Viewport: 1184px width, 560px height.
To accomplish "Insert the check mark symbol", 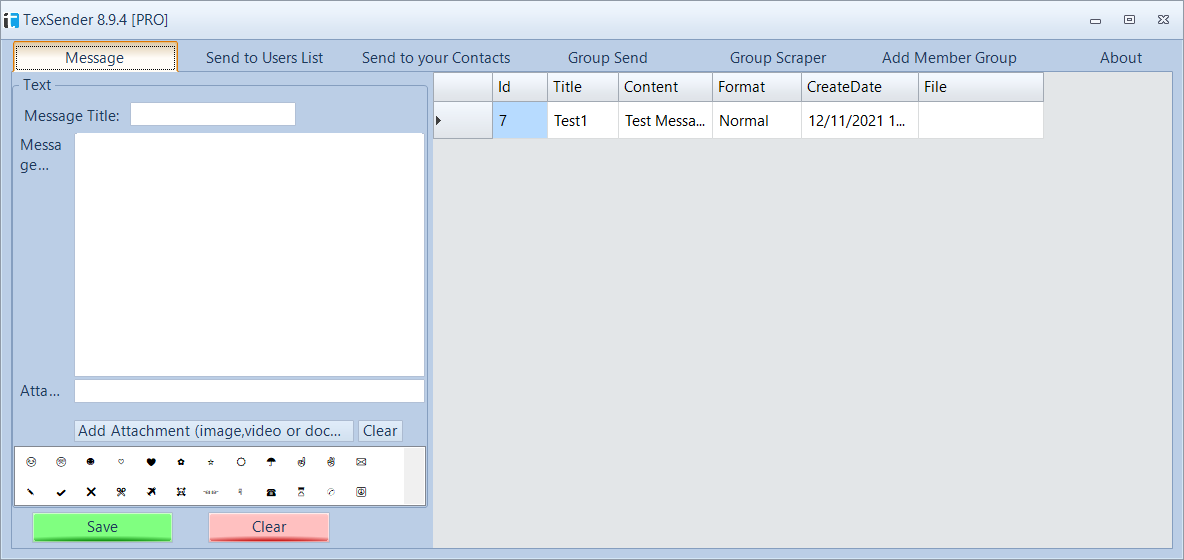I will [61, 492].
